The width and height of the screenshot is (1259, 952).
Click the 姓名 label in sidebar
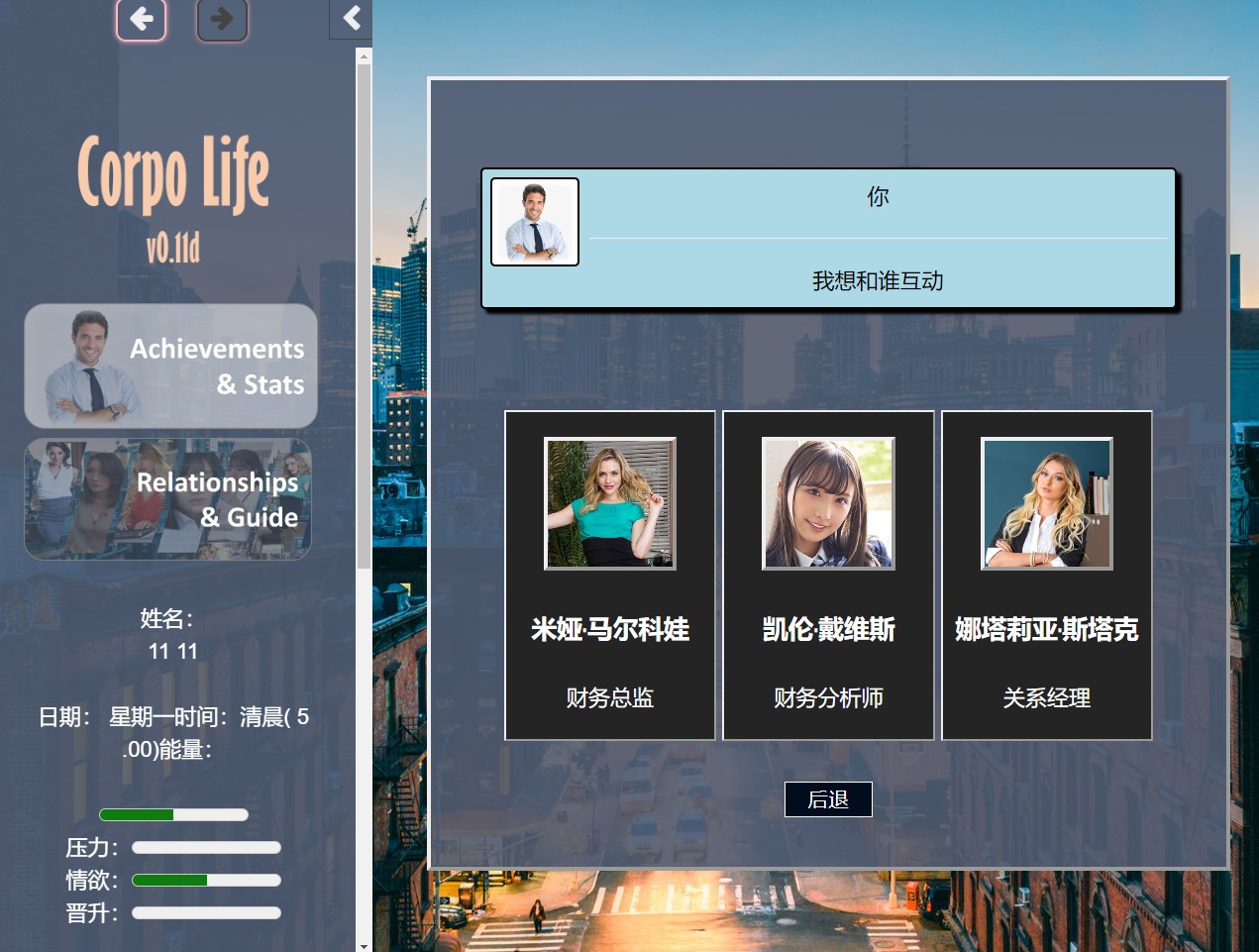coord(166,619)
